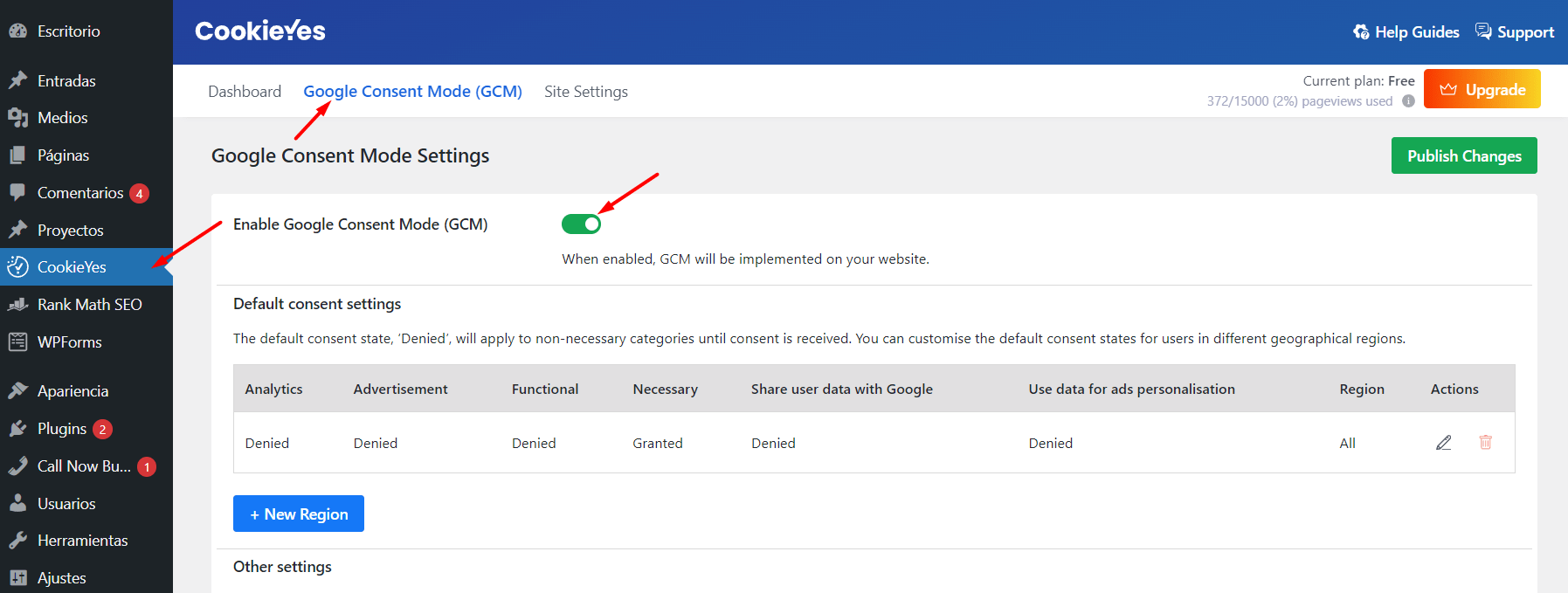Click the All value under Region
Image resolution: width=1568 pixels, height=593 pixels.
1347,443
